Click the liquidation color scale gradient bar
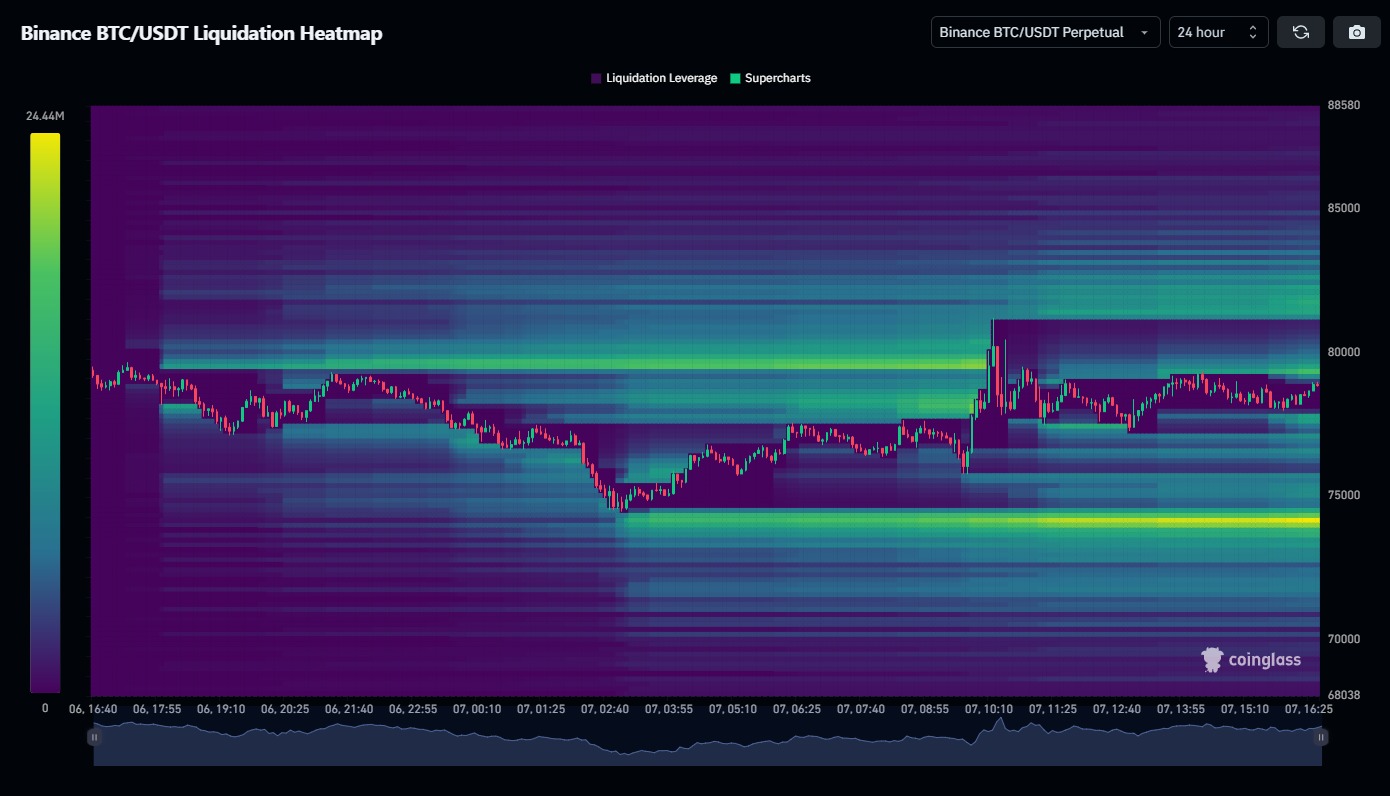 45,413
